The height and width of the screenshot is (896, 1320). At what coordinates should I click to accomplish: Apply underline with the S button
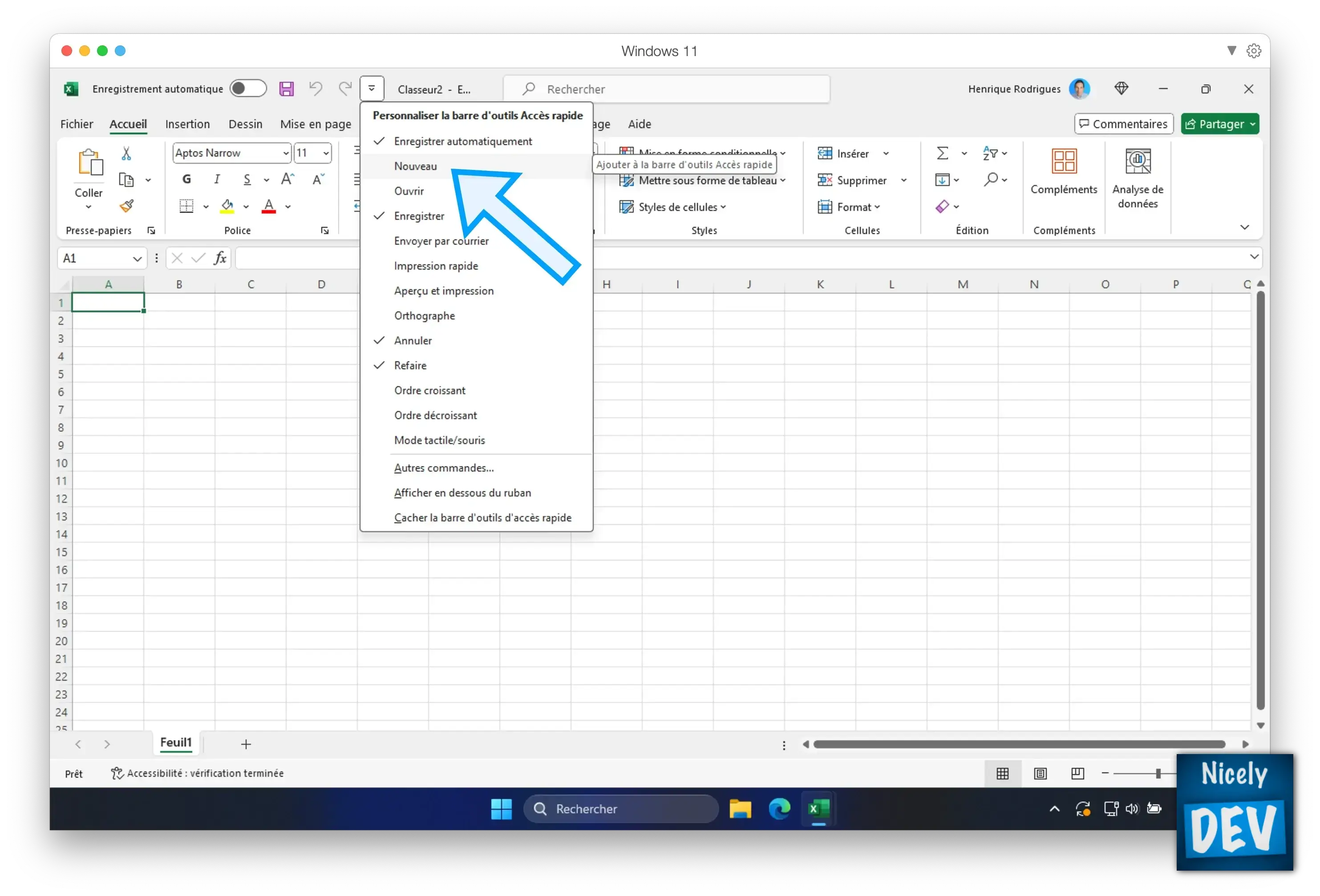[247, 179]
